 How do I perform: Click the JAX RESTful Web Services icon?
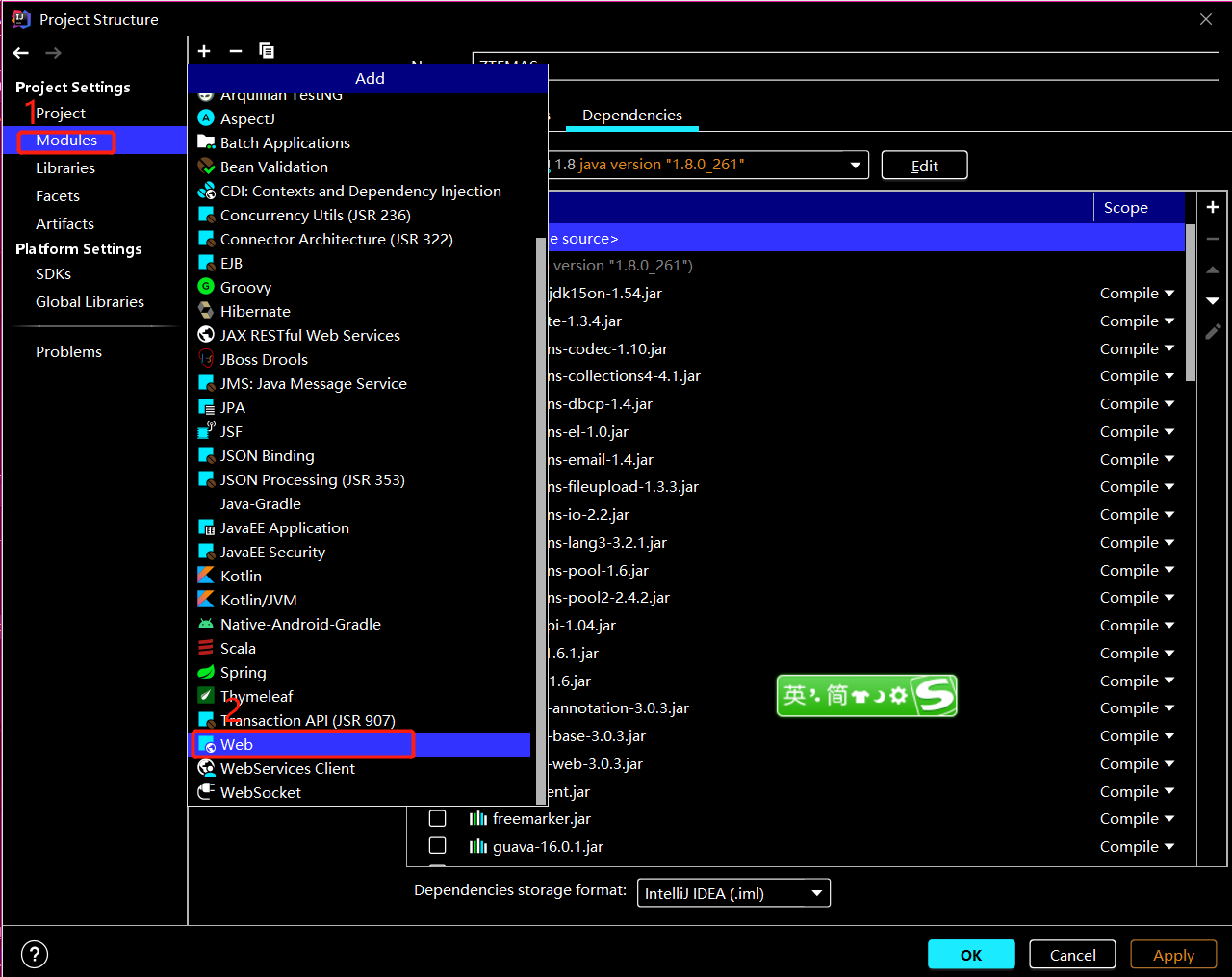point(205,335)
